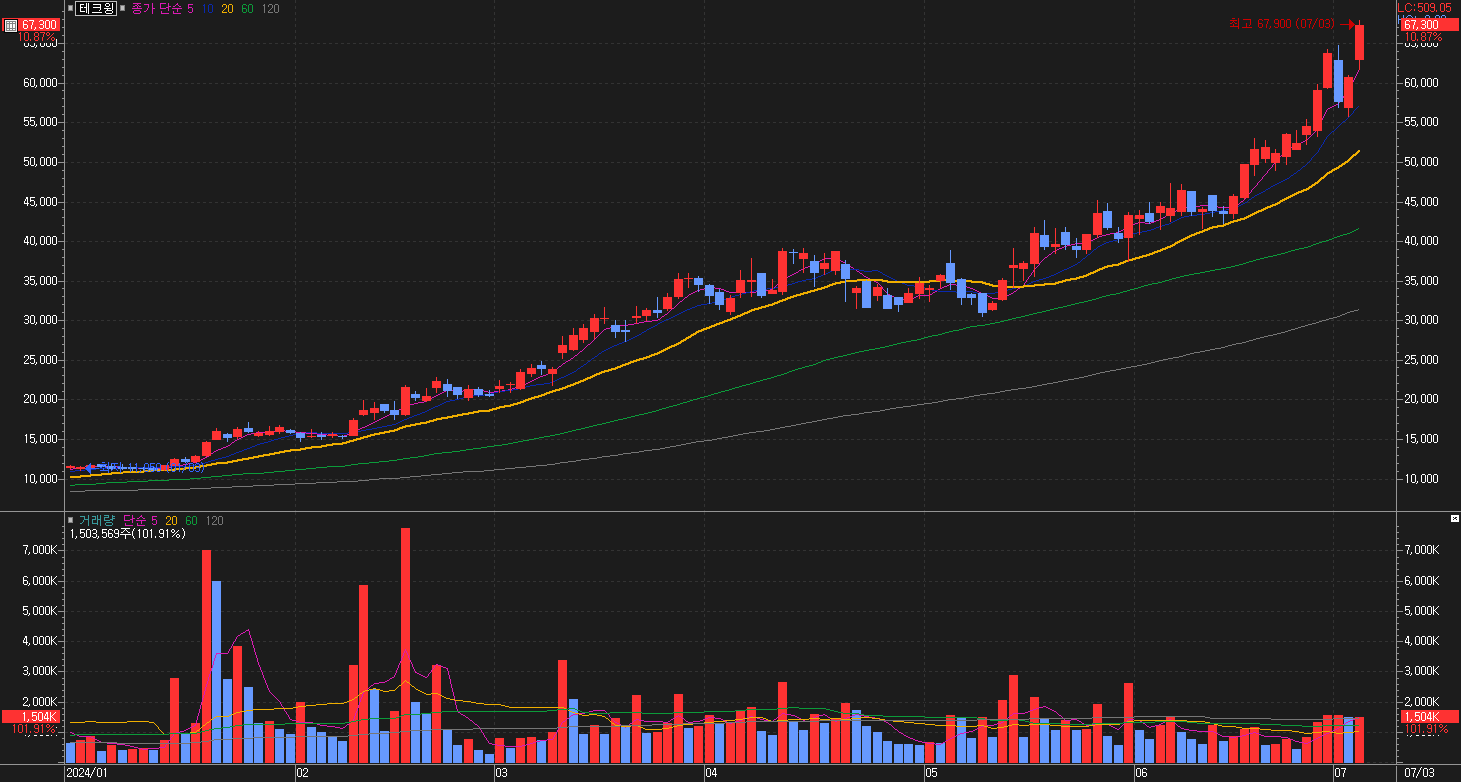The image size is (1461, 782).
Task: Click the 05 month label on time axis
Action: point(930,773)
